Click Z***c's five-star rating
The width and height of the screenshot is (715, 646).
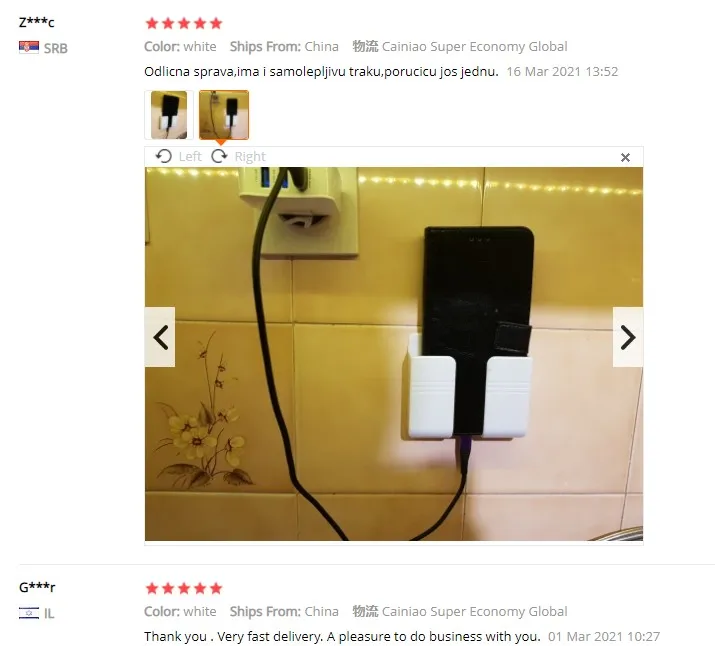pyautogui.click(x=184, y=23)
